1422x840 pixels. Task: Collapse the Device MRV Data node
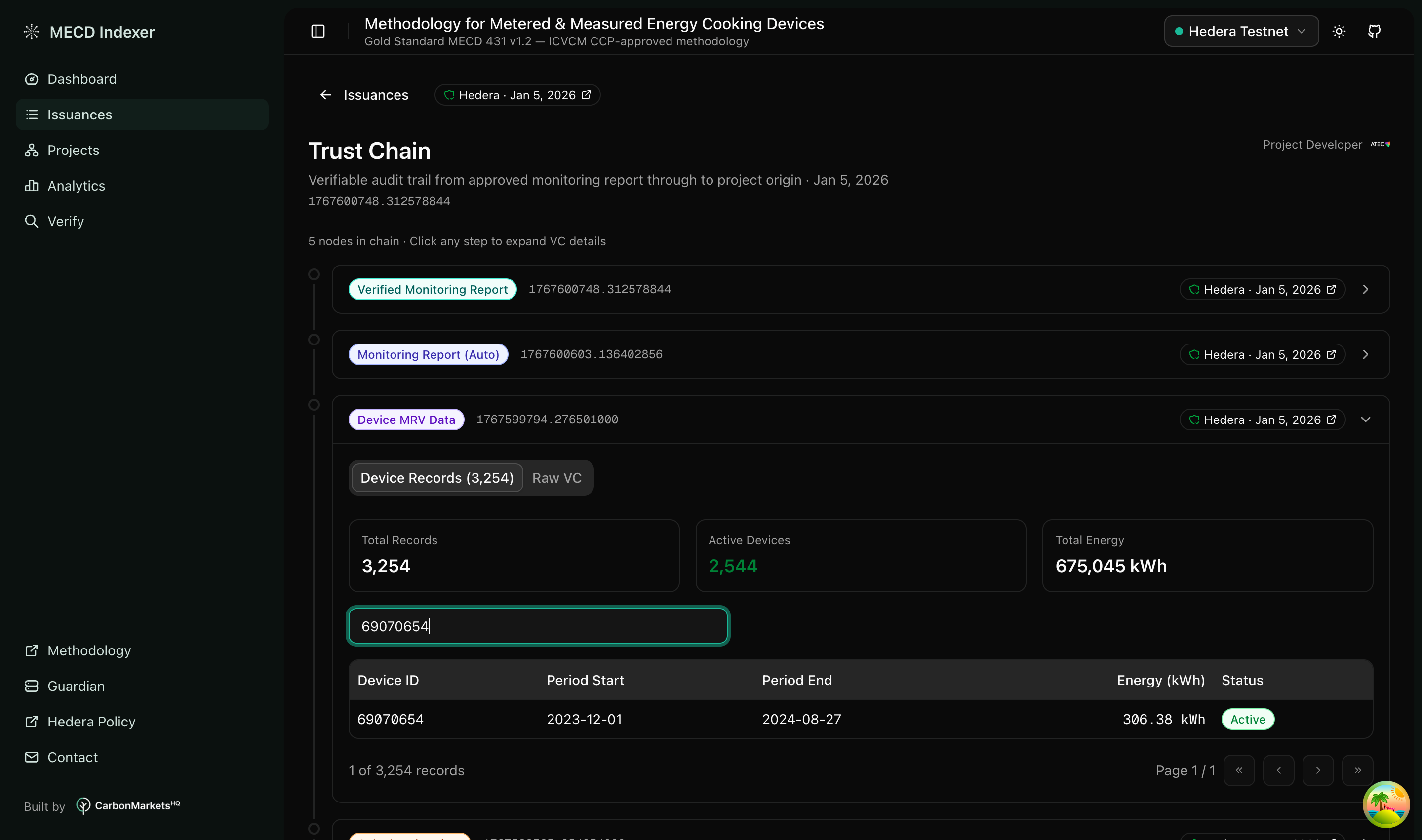click(1365, 420)
